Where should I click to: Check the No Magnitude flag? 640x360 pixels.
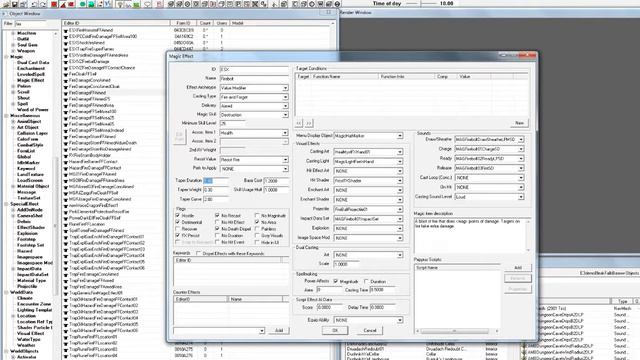257,216
